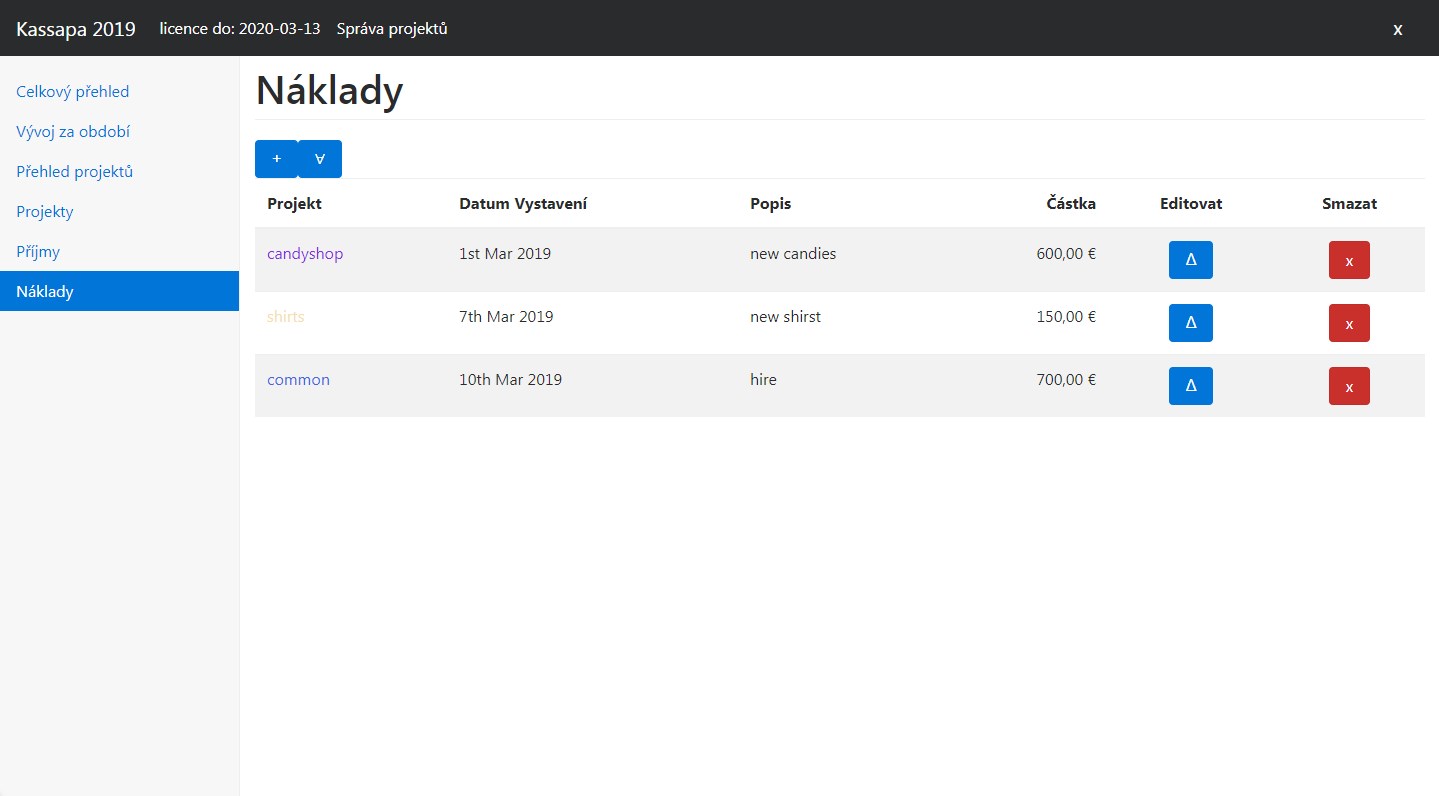Open the candyshop project link
The height and width of the screenshot is (796, 1439).
pyautogui.click(x=305, y=254)
